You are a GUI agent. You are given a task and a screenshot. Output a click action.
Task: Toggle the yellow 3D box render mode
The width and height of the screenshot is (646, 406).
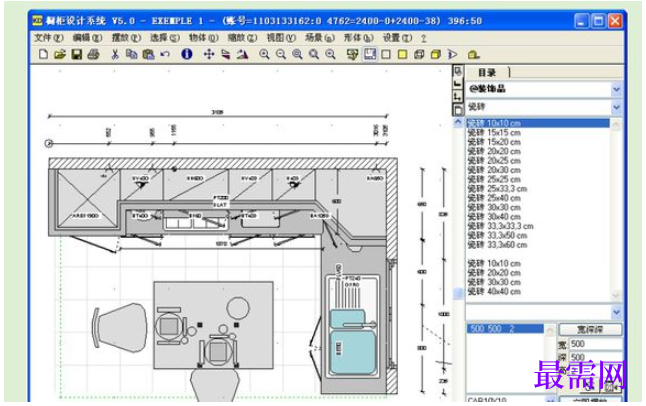click(x=435, y=54)
